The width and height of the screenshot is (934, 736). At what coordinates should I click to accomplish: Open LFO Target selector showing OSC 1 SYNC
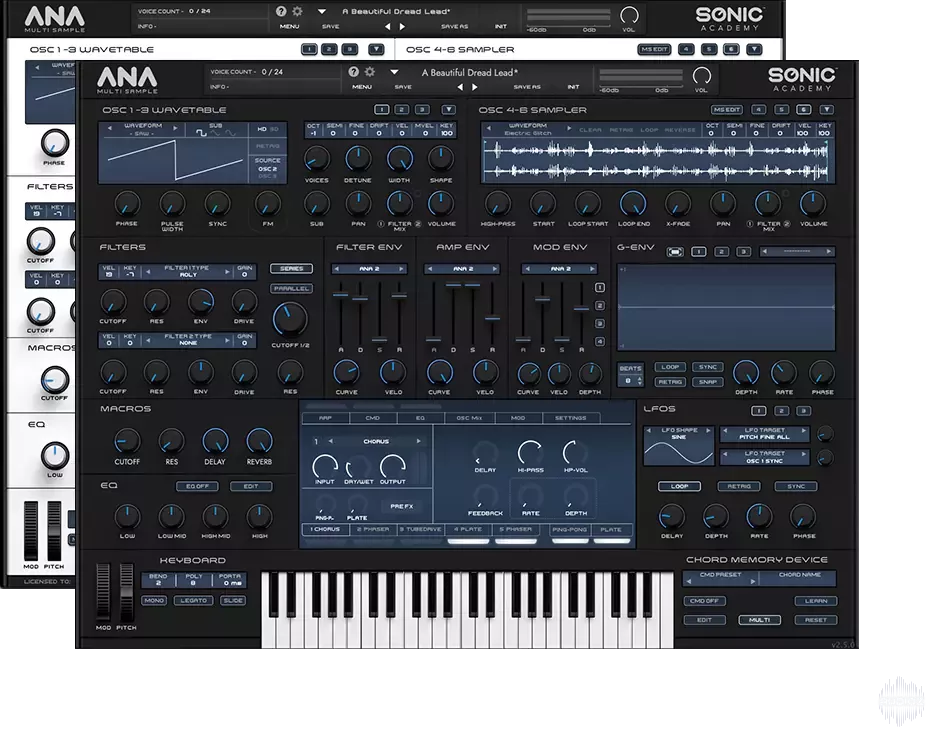point(765,457)
